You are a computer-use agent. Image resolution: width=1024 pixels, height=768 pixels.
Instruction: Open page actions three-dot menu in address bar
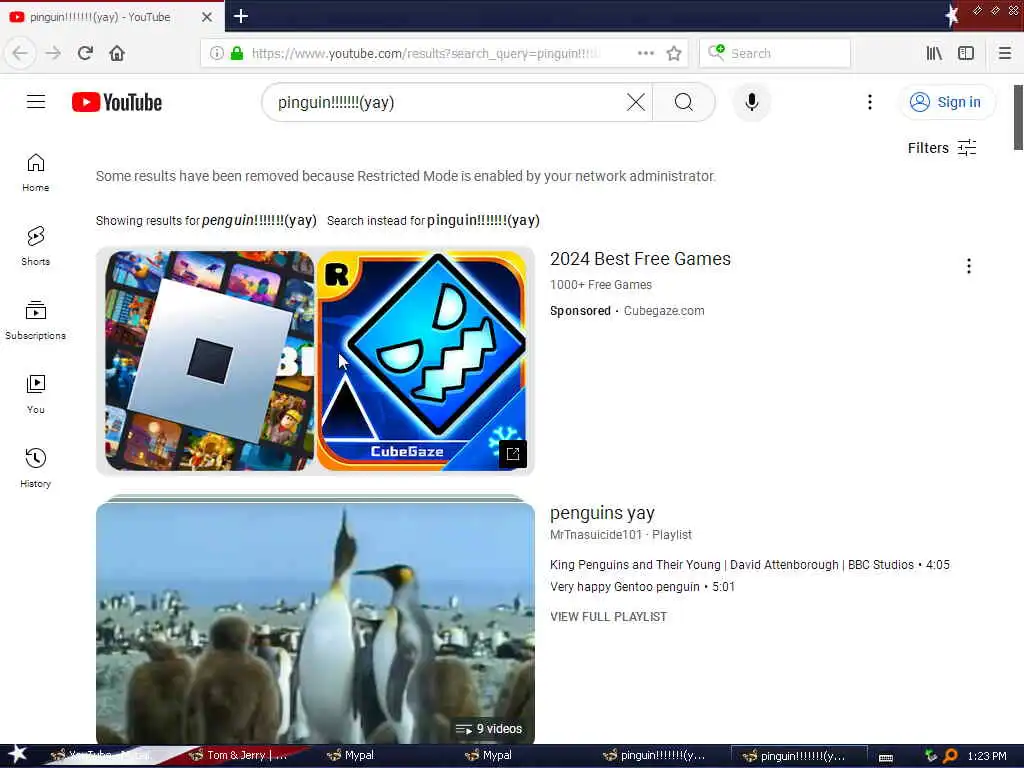(x=645, y=53)
